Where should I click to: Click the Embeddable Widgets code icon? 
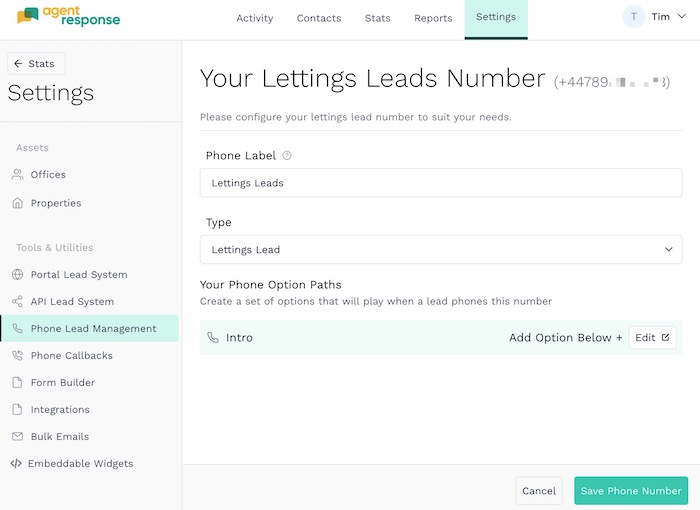pyautogui.click(x=16, y=464)
